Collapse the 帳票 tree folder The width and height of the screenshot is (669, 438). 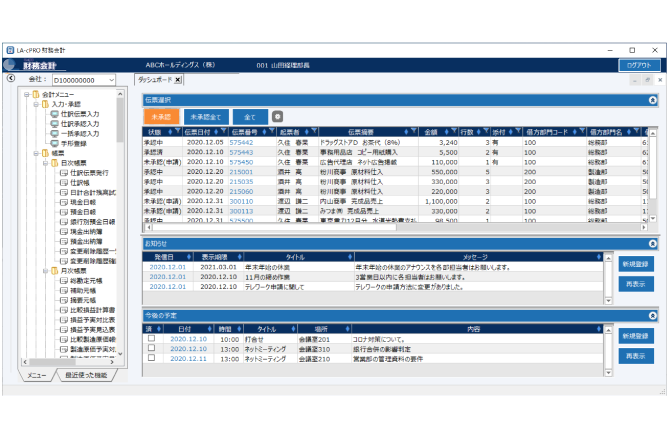(x=36, y=153)
